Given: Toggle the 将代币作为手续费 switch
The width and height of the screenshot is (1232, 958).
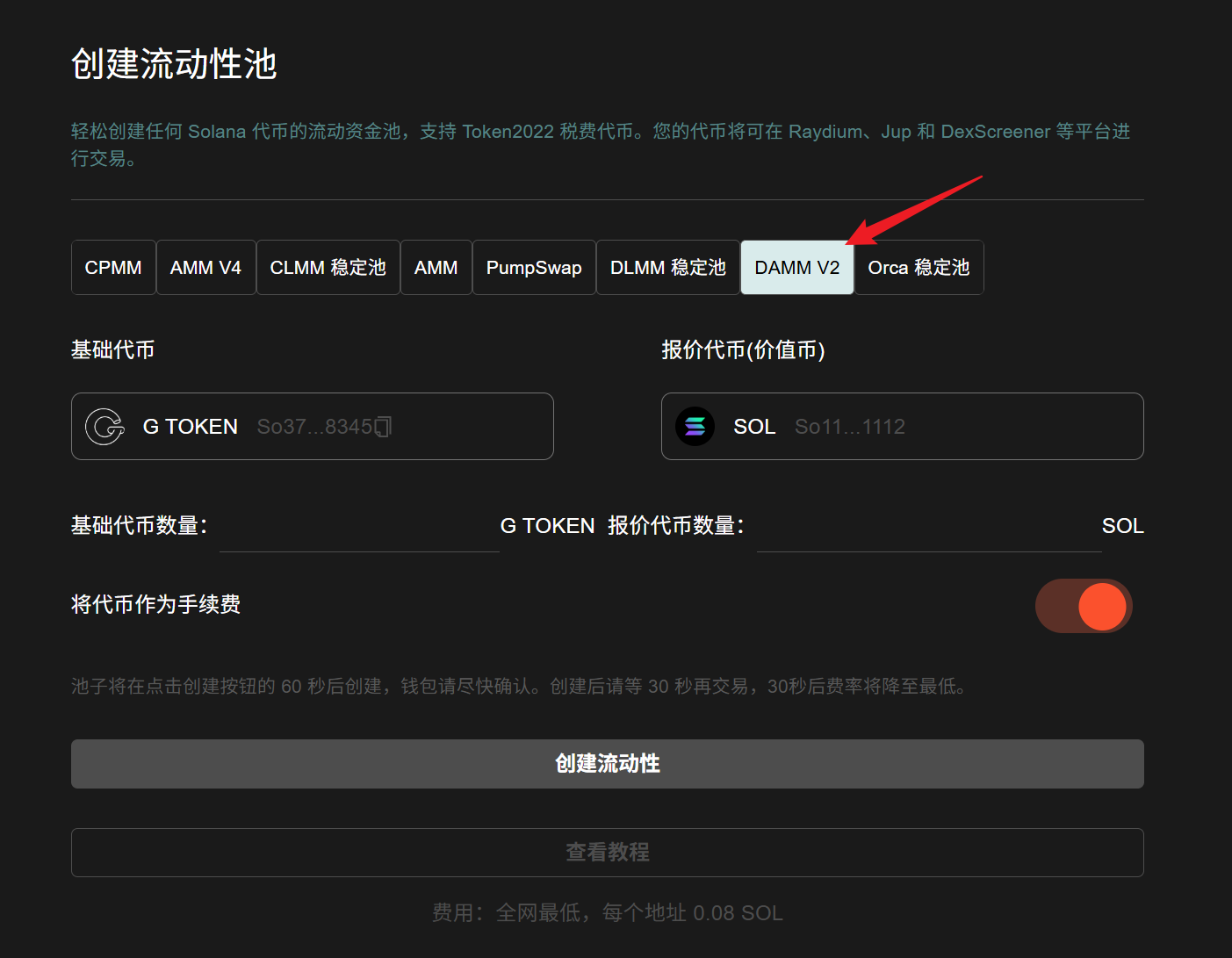Looking at the screenshot, I should pos(1084,606).
